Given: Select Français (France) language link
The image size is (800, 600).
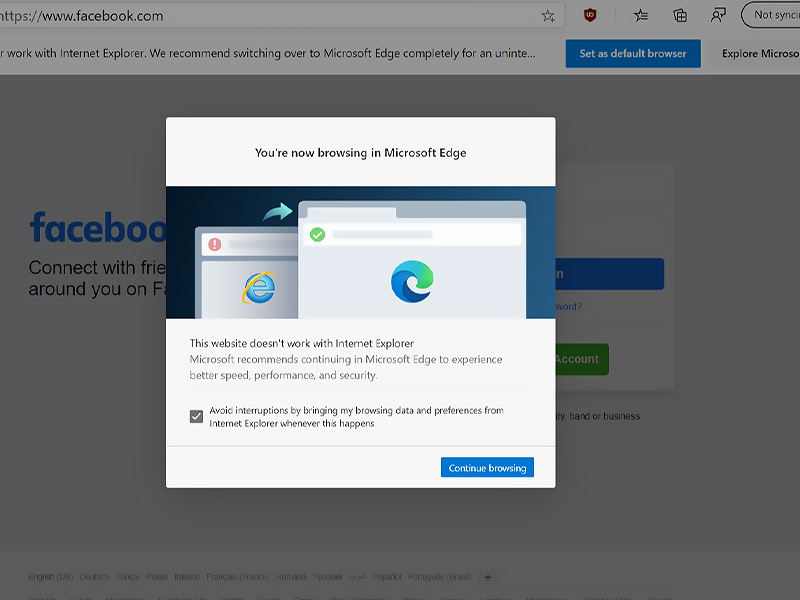Looking at the screenshot, I should [x=238, y=577].
